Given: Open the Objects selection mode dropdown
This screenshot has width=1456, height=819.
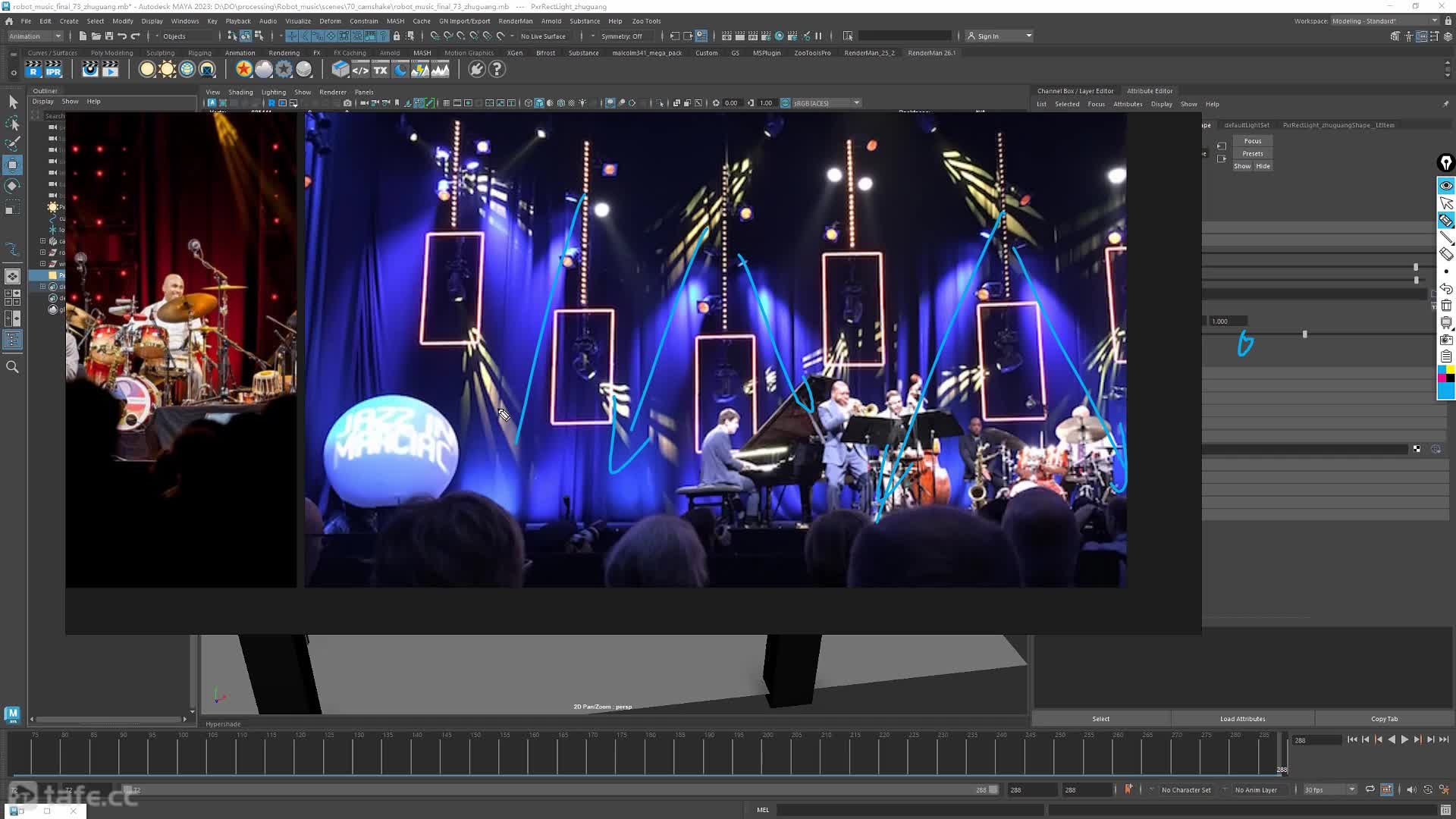Looking at the screenshot, I should 184,36.
